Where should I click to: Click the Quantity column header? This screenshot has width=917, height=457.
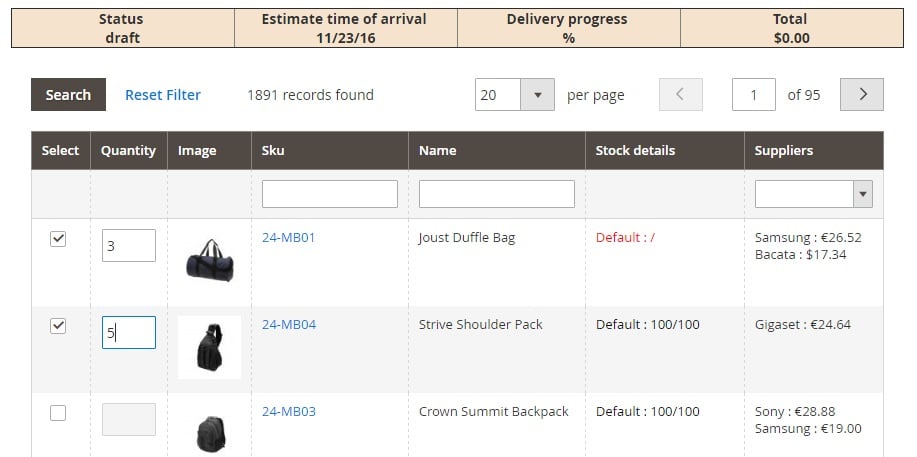(x=128, y=150)
